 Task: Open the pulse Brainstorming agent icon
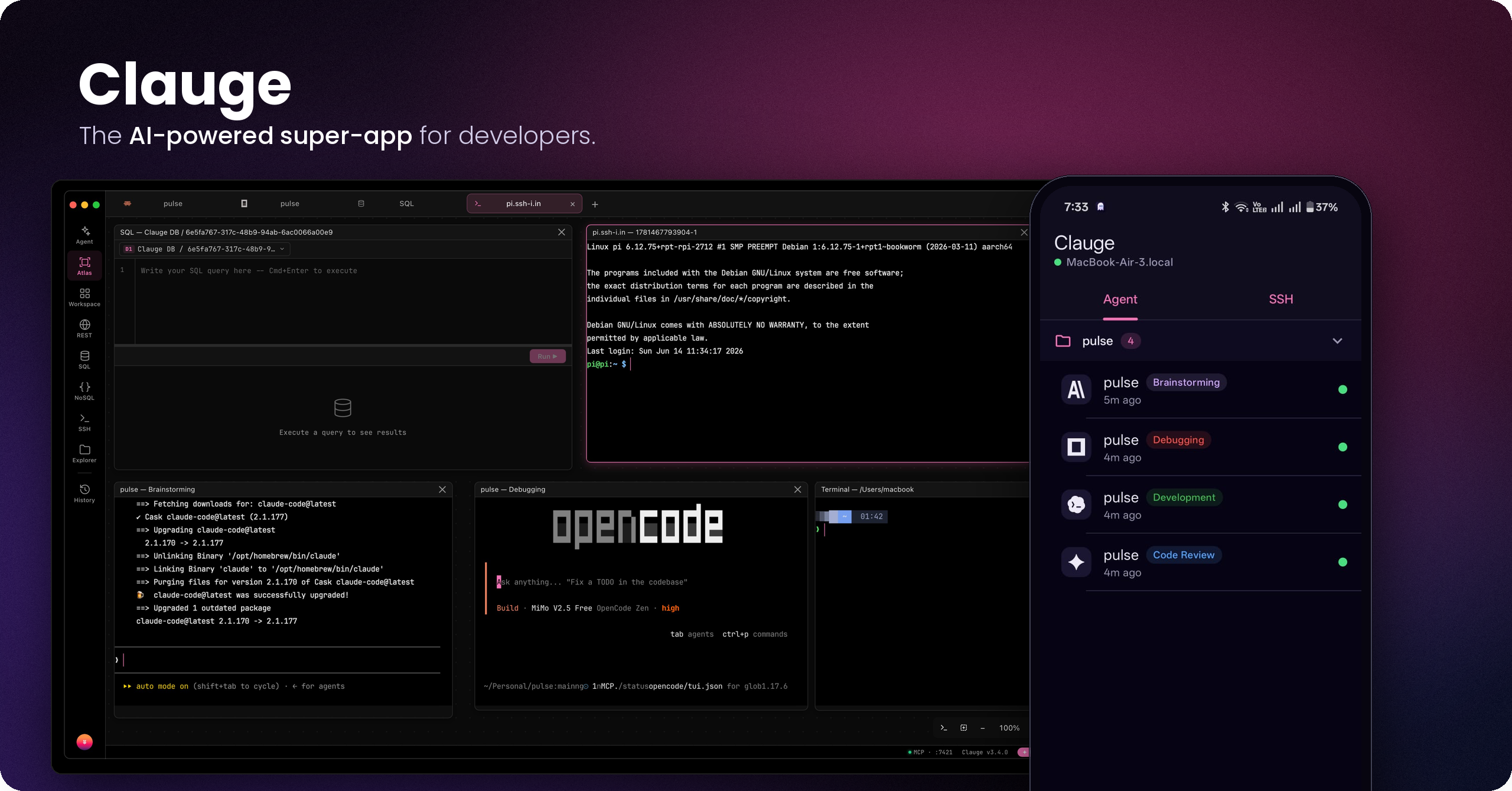pyautogui.click(x=1076, y=390)
